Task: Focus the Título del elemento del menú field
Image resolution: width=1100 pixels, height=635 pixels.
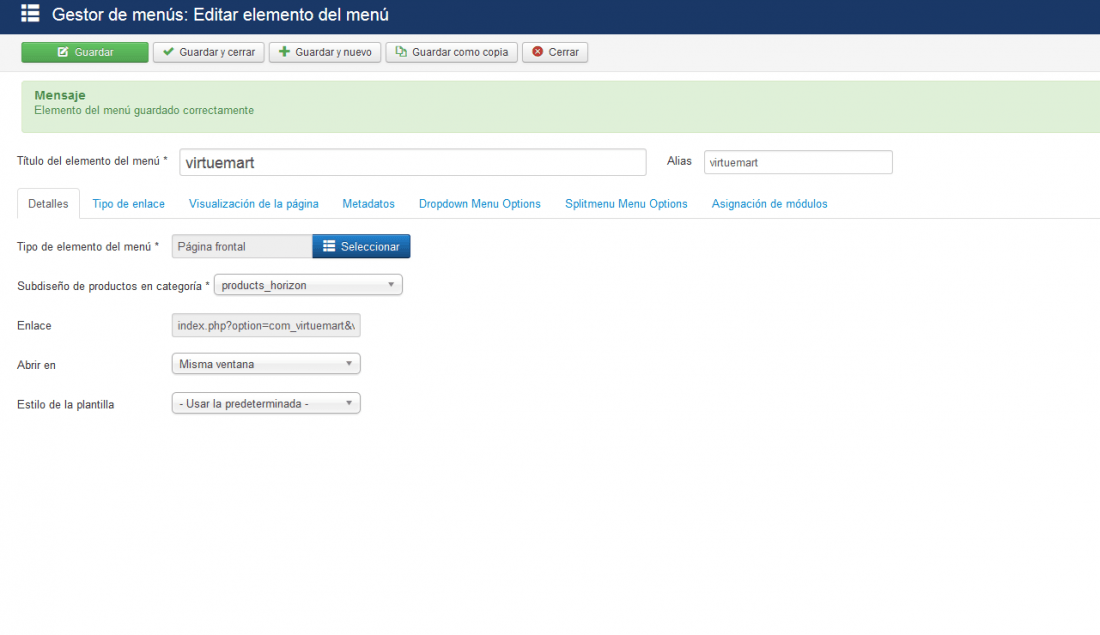Action: [x=412, y=162]
